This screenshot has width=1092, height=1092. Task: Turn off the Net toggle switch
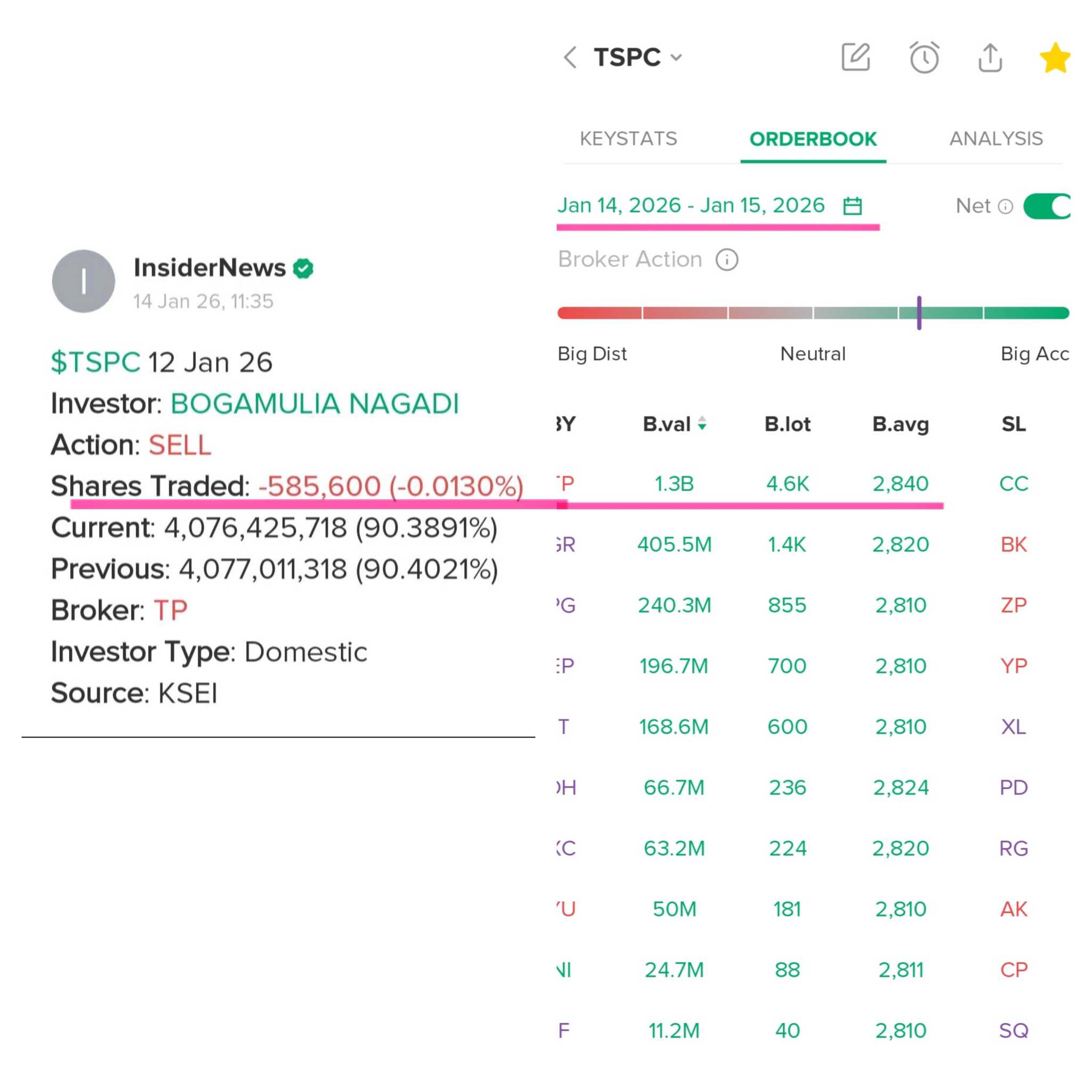click(1047, 206)
